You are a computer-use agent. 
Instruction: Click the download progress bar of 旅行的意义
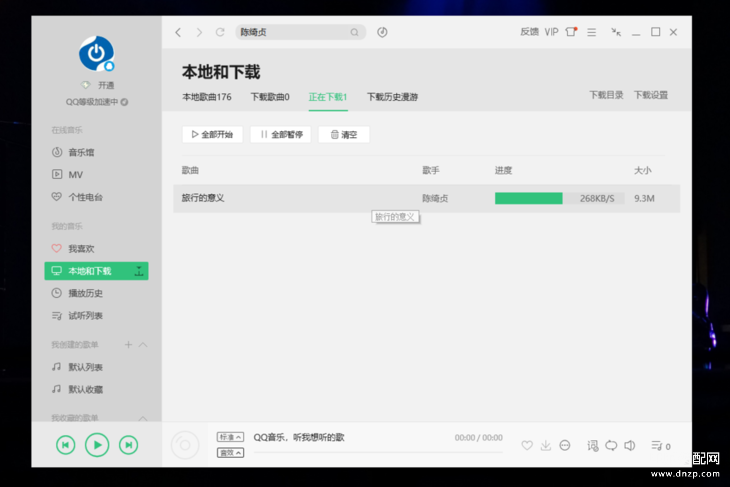pyautogui.click(x=560, y=198)
